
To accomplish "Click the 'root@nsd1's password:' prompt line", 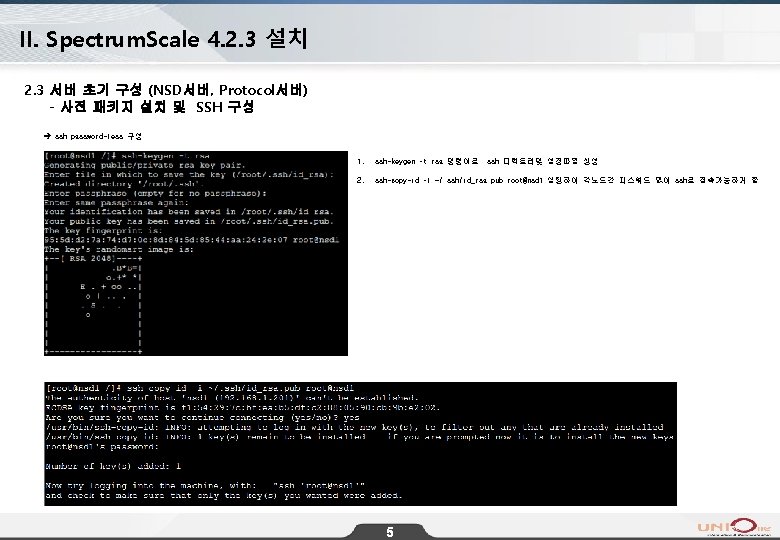I will coord(102,447).
